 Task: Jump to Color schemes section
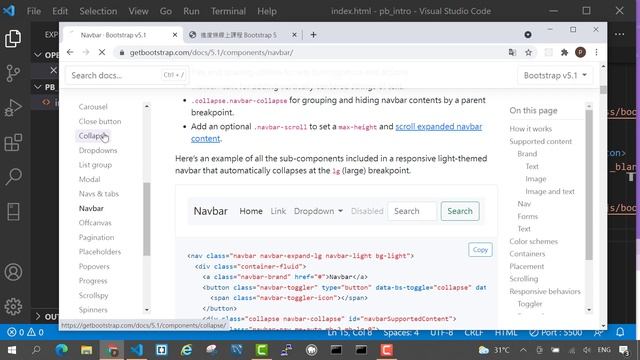pyautogui.click(x=533, y=241)
